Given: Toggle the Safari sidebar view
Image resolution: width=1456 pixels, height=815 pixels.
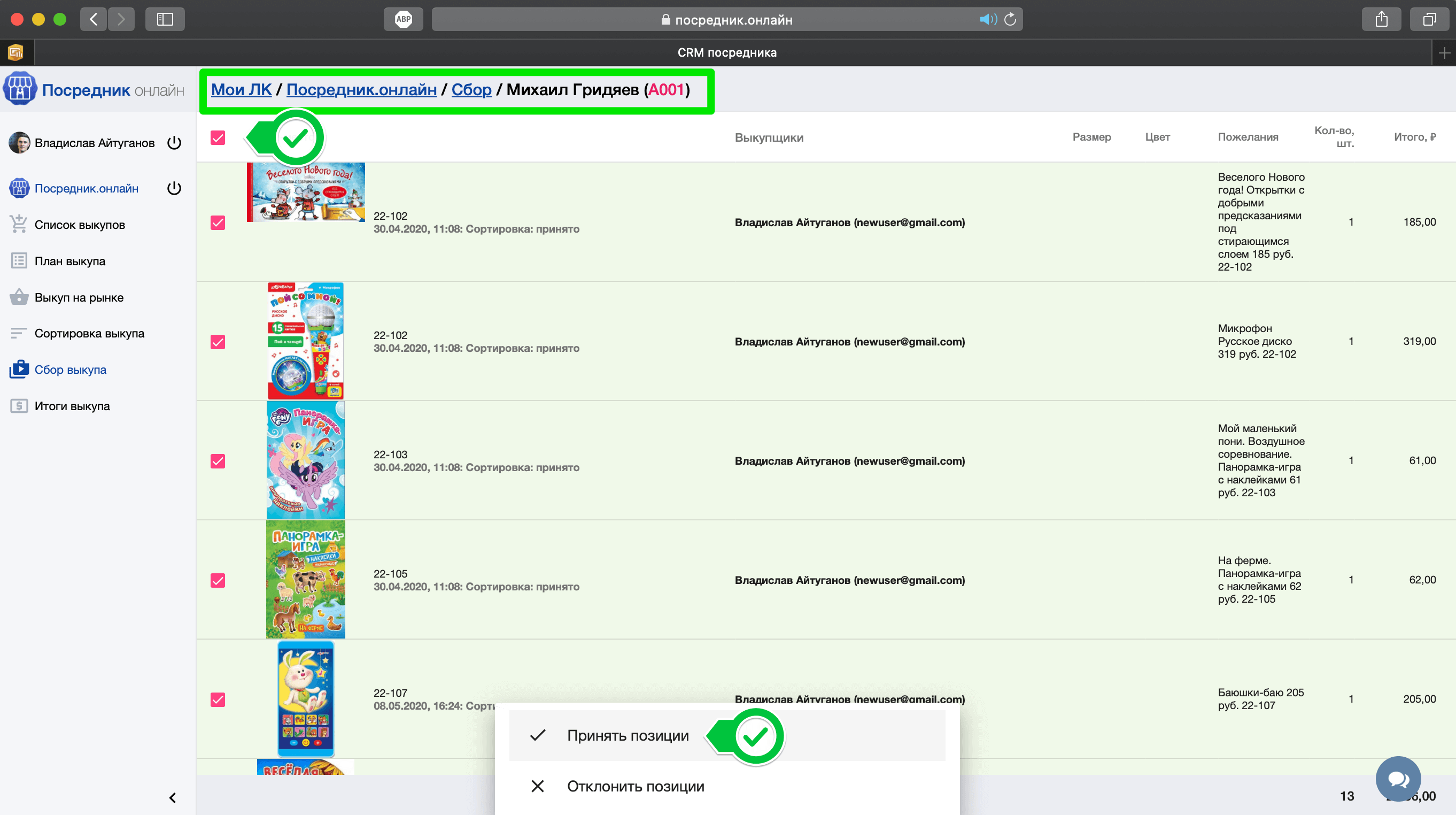Looking at the screenshot, I should click(x=165, y=19).
